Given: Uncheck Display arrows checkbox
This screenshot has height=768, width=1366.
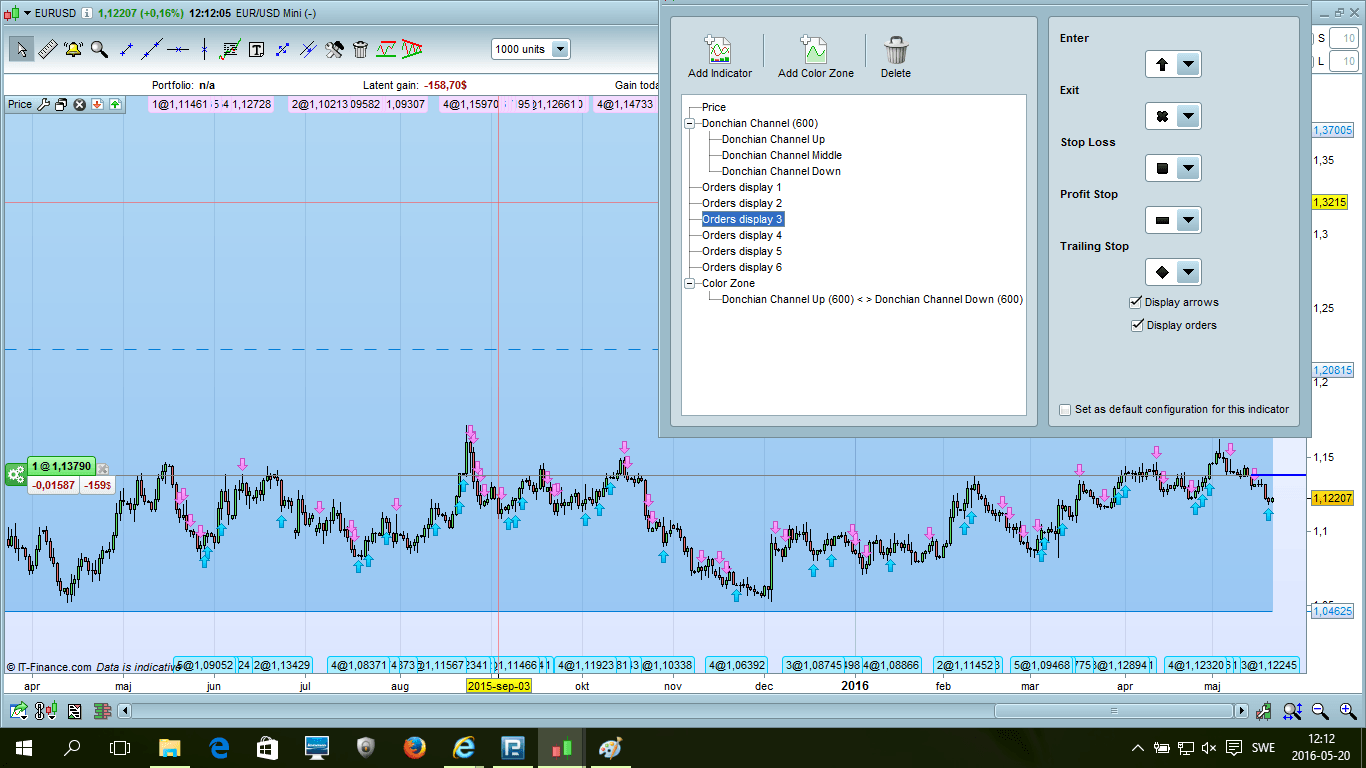Looking at the screenshot, I should click(x=1136, y=302).
